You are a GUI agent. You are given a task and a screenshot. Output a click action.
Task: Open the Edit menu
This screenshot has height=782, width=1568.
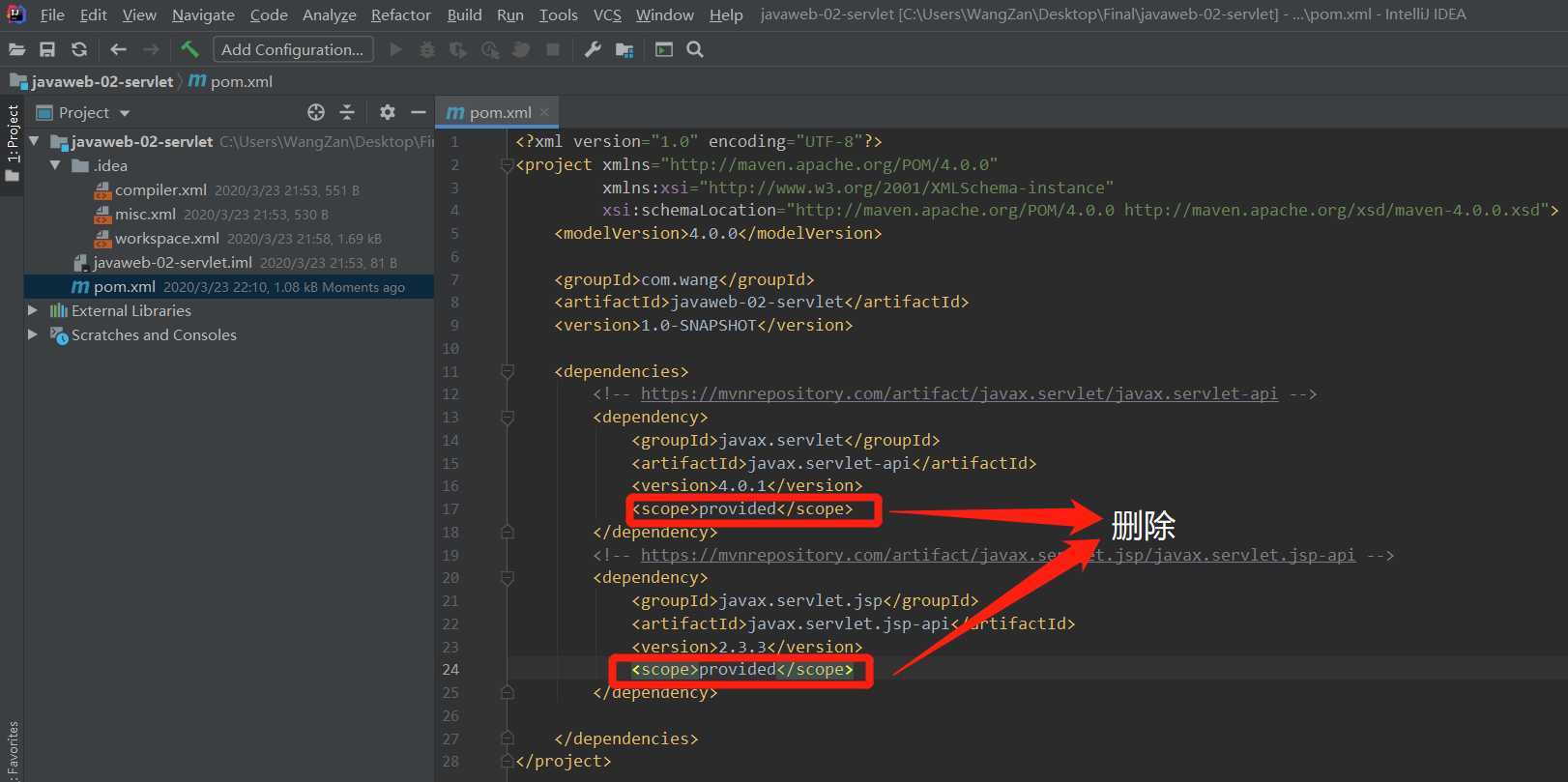(94, 14)
